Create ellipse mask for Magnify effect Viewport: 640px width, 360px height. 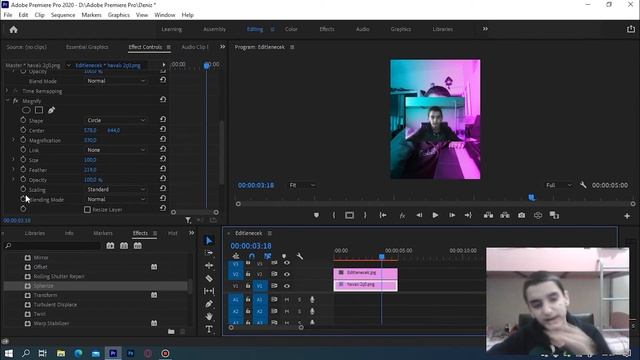click(26, 110)
